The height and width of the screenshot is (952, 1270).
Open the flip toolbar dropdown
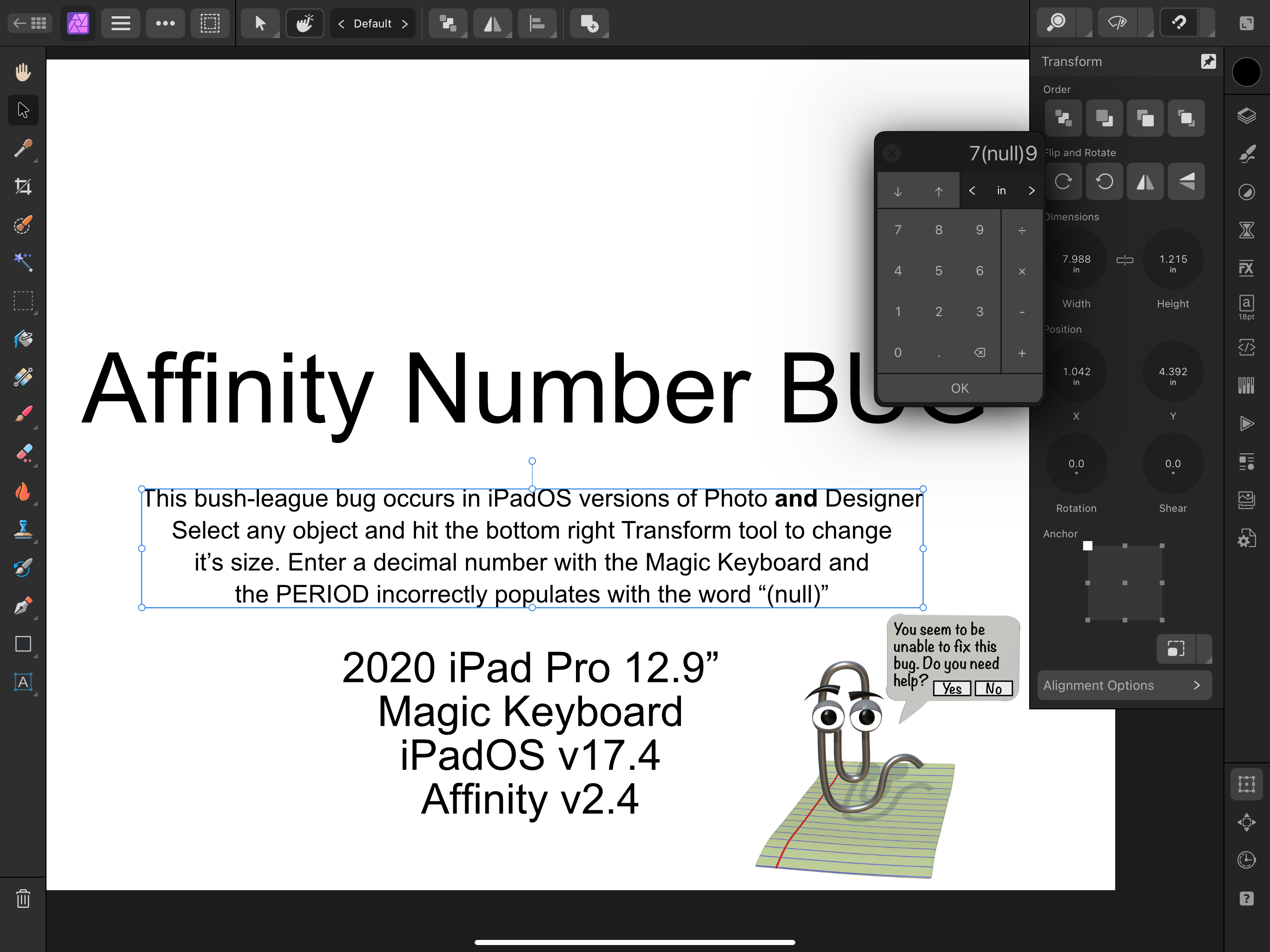(x=493, y=24)
